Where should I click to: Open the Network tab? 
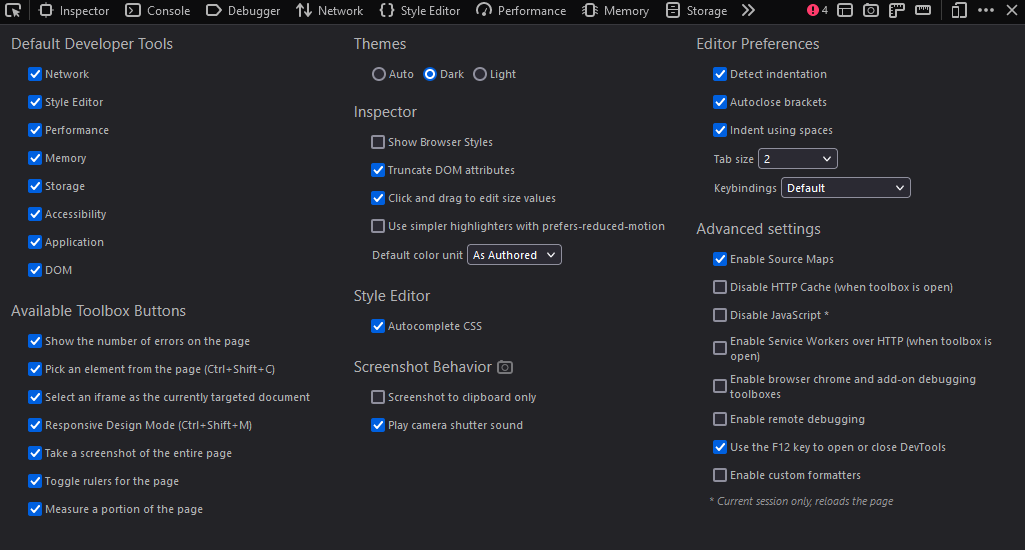(x=330, y=11)
